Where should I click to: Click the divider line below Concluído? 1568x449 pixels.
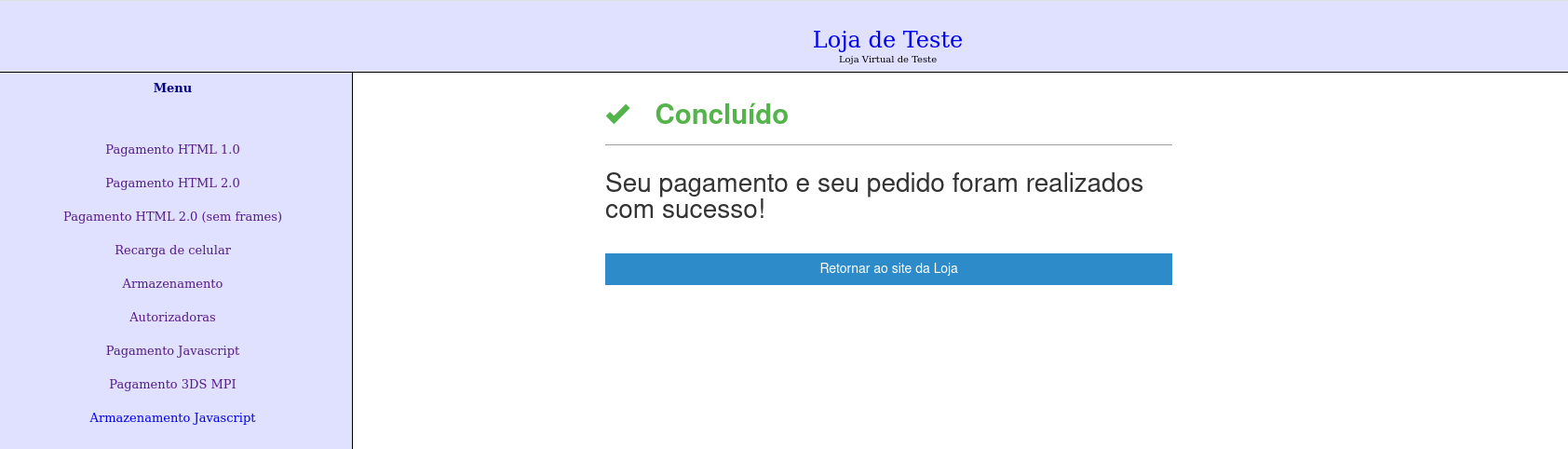(x=888, y=144)
